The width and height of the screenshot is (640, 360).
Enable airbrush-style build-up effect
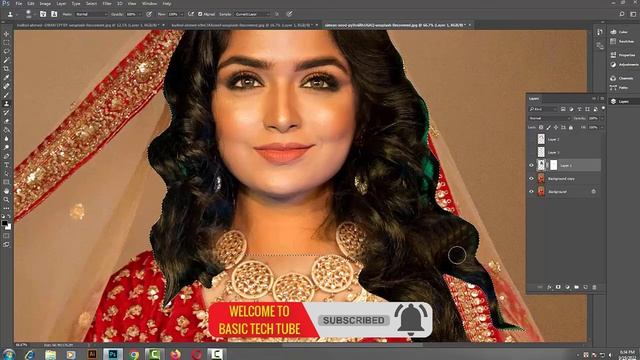click(191, 14)
